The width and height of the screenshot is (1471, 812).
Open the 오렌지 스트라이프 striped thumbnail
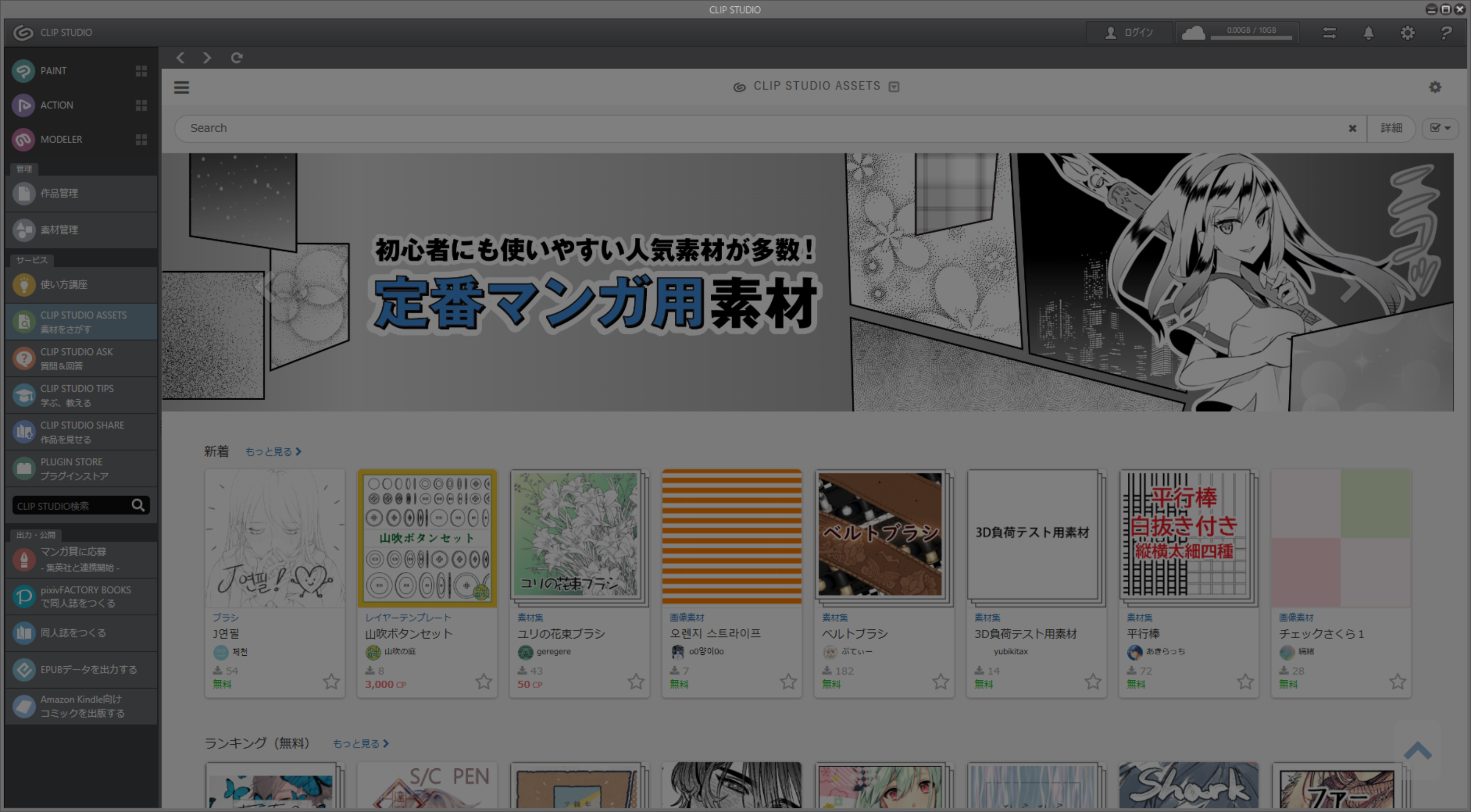[x=732, y=537]
